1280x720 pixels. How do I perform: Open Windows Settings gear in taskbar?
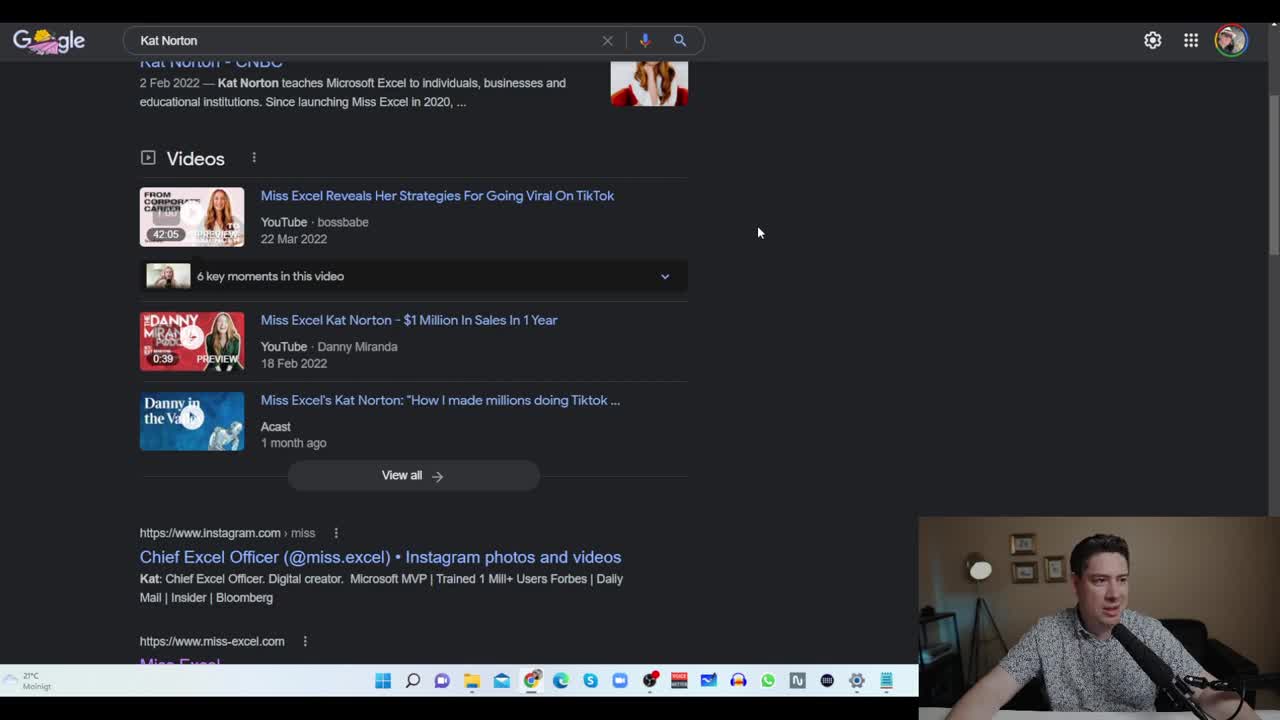(x=857, y=681)
